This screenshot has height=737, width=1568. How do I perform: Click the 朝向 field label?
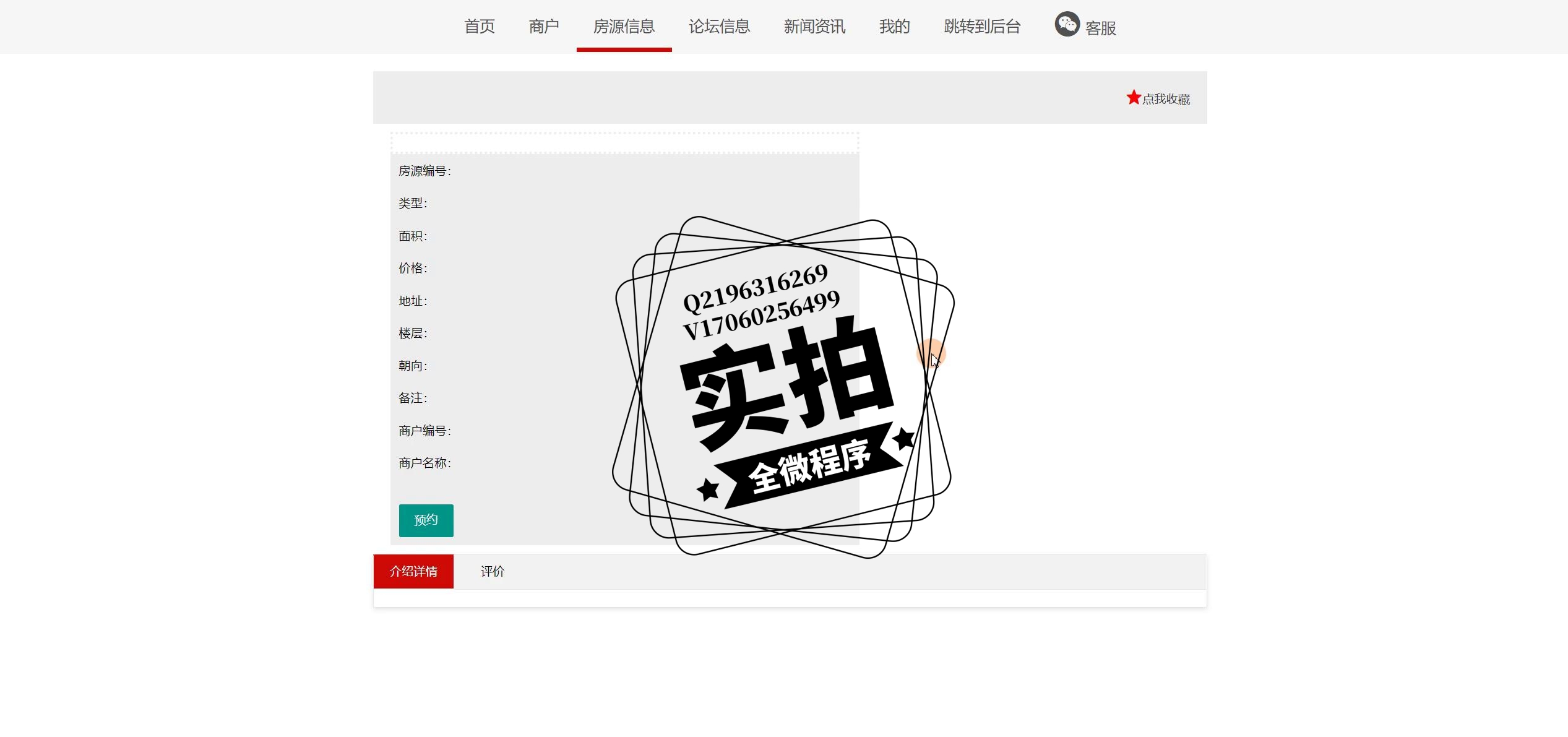(x=413, y=366)
